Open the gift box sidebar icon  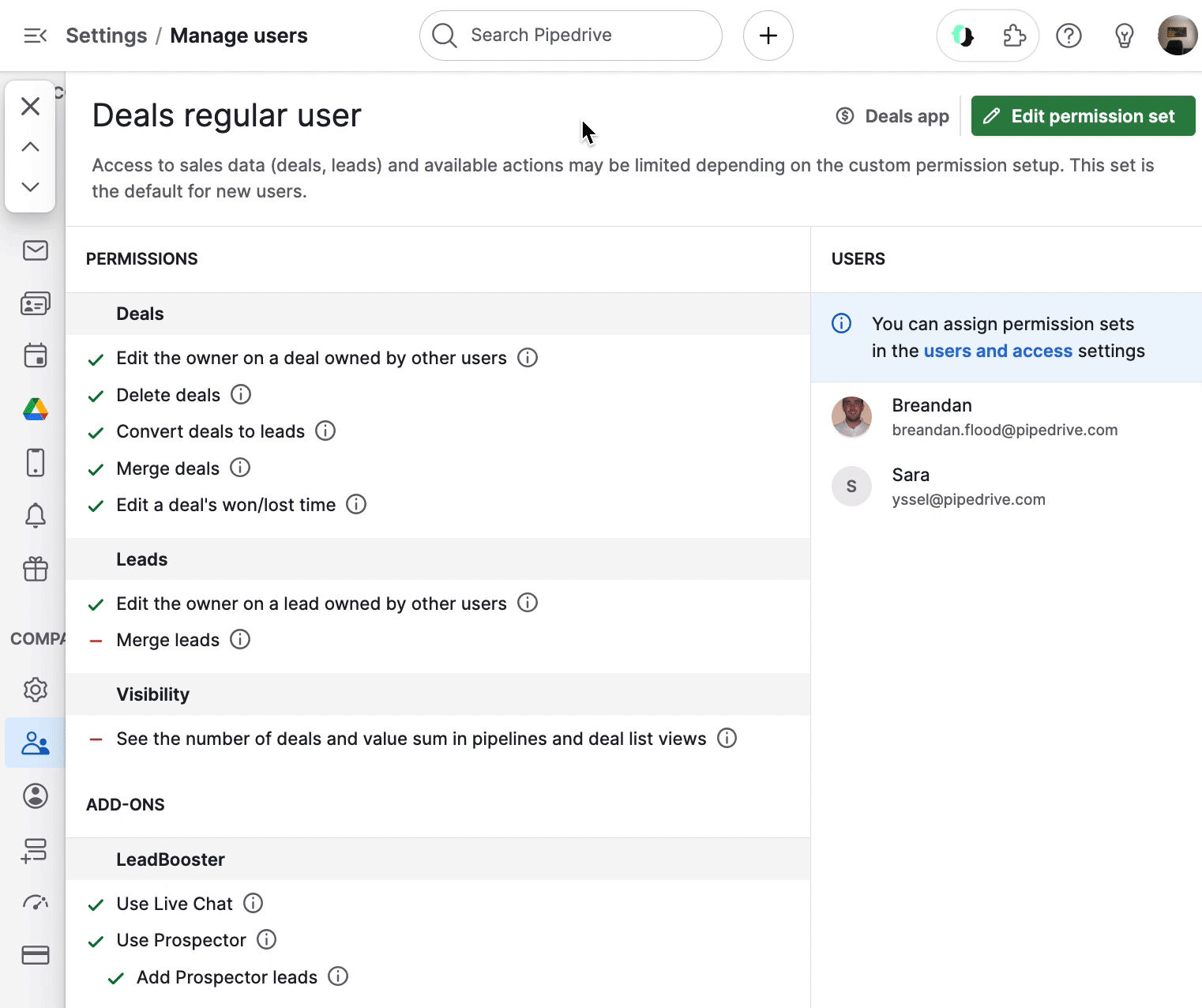(x=36, y=569)
